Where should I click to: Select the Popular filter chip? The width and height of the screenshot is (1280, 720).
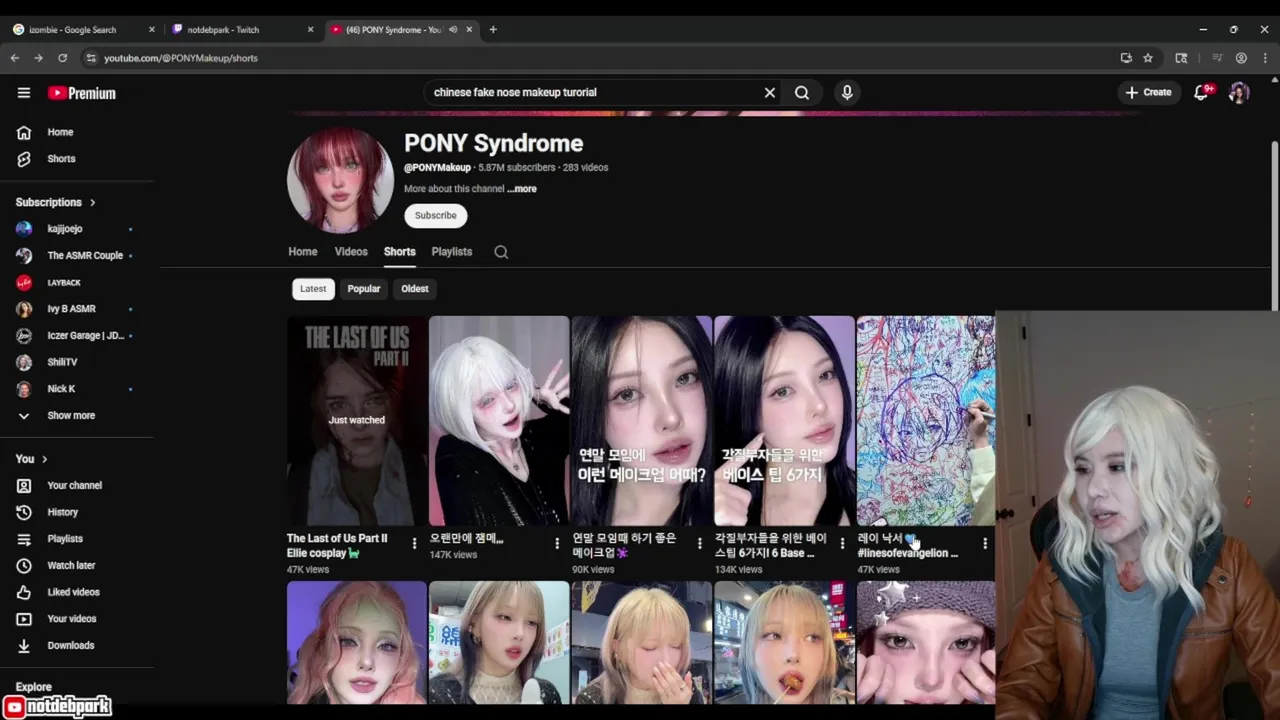pyautogui.click(x=364, y=289)
